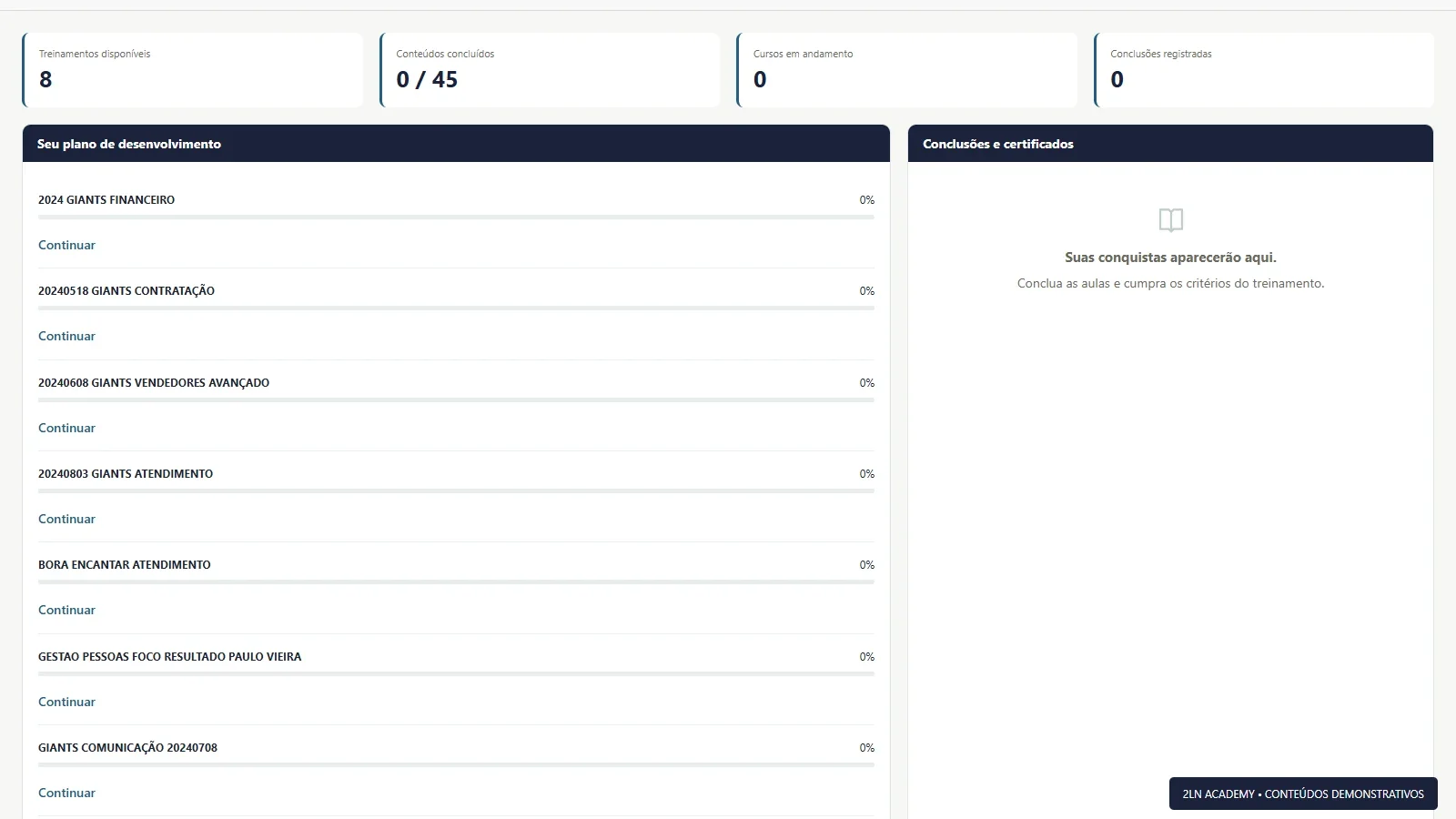The width and height of the screenshot is (1456, 819).
Task: Open the Cursos em andamento stat card
Action: [907, 70]
